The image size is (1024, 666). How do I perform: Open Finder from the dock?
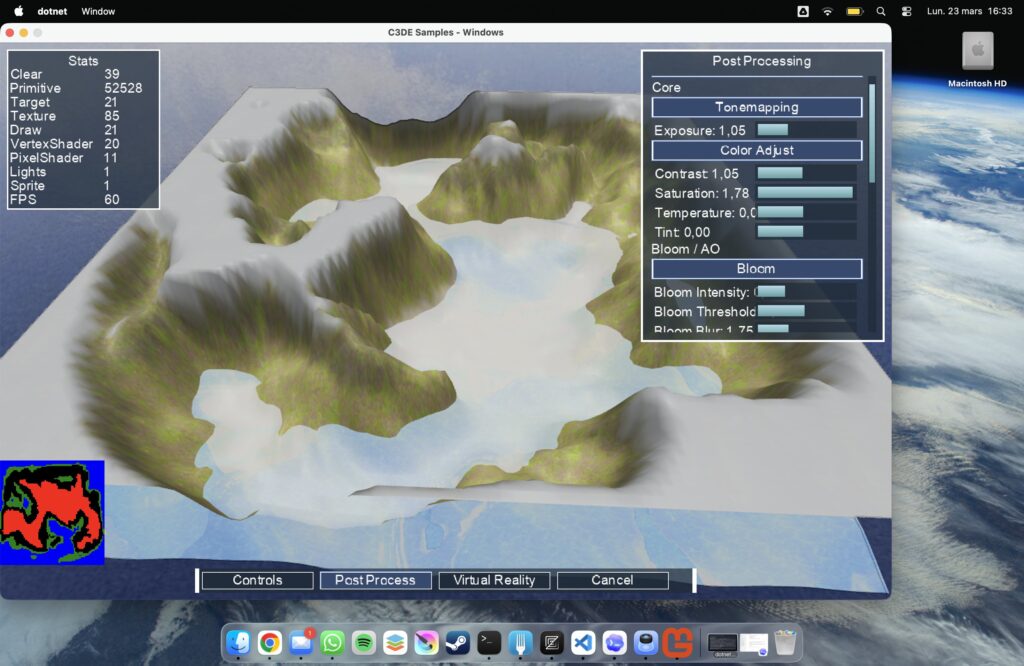click(238, 643)
